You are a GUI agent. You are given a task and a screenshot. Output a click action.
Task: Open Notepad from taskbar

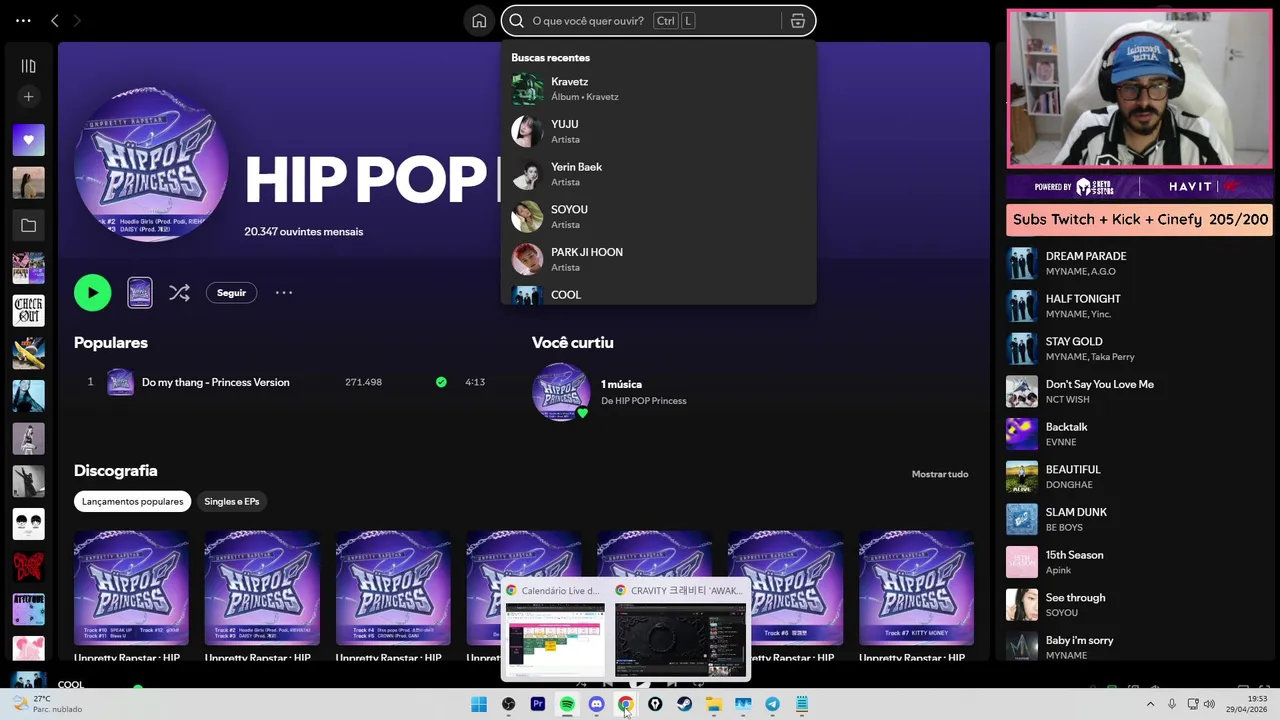[802, 704]
